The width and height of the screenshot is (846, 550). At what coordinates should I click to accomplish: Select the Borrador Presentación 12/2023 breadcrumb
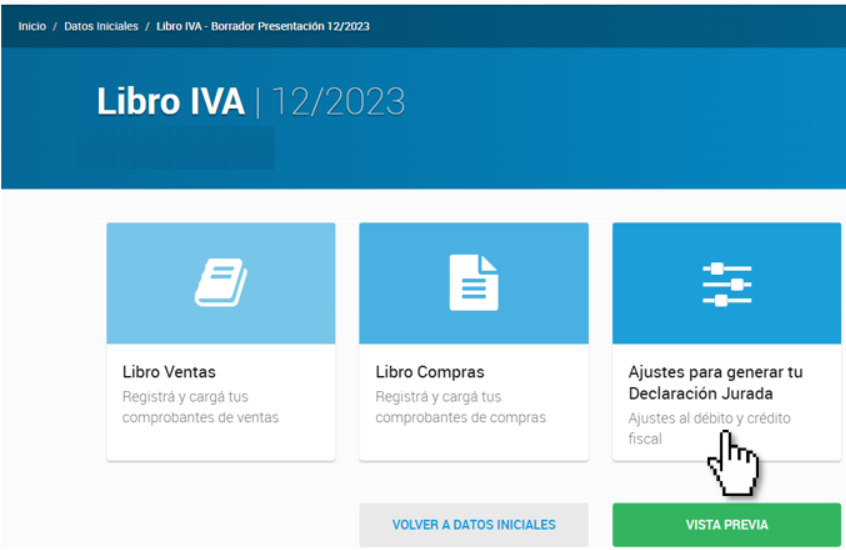(x=263, y=26)
